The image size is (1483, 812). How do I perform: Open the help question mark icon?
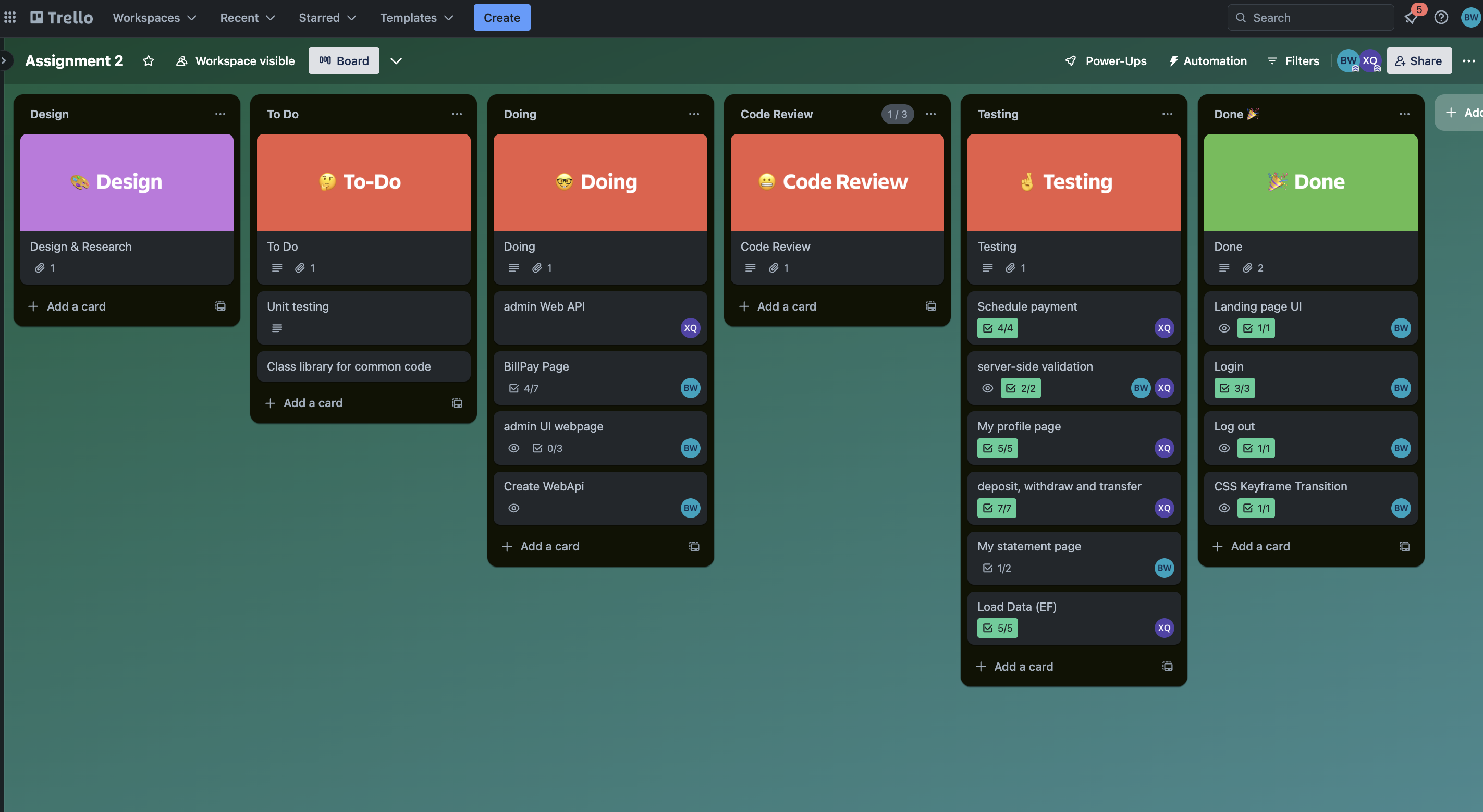(1441, 17)
